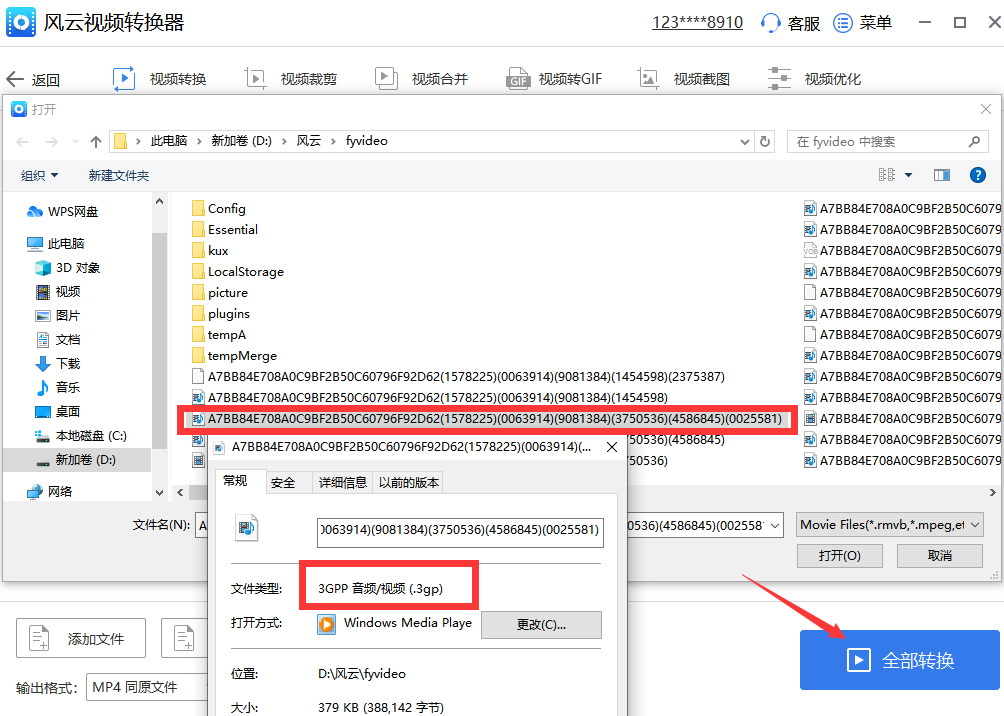Viewport: 1004px width, 716px height.
Task: Select the tempA folder
Action: click(218, 335)
